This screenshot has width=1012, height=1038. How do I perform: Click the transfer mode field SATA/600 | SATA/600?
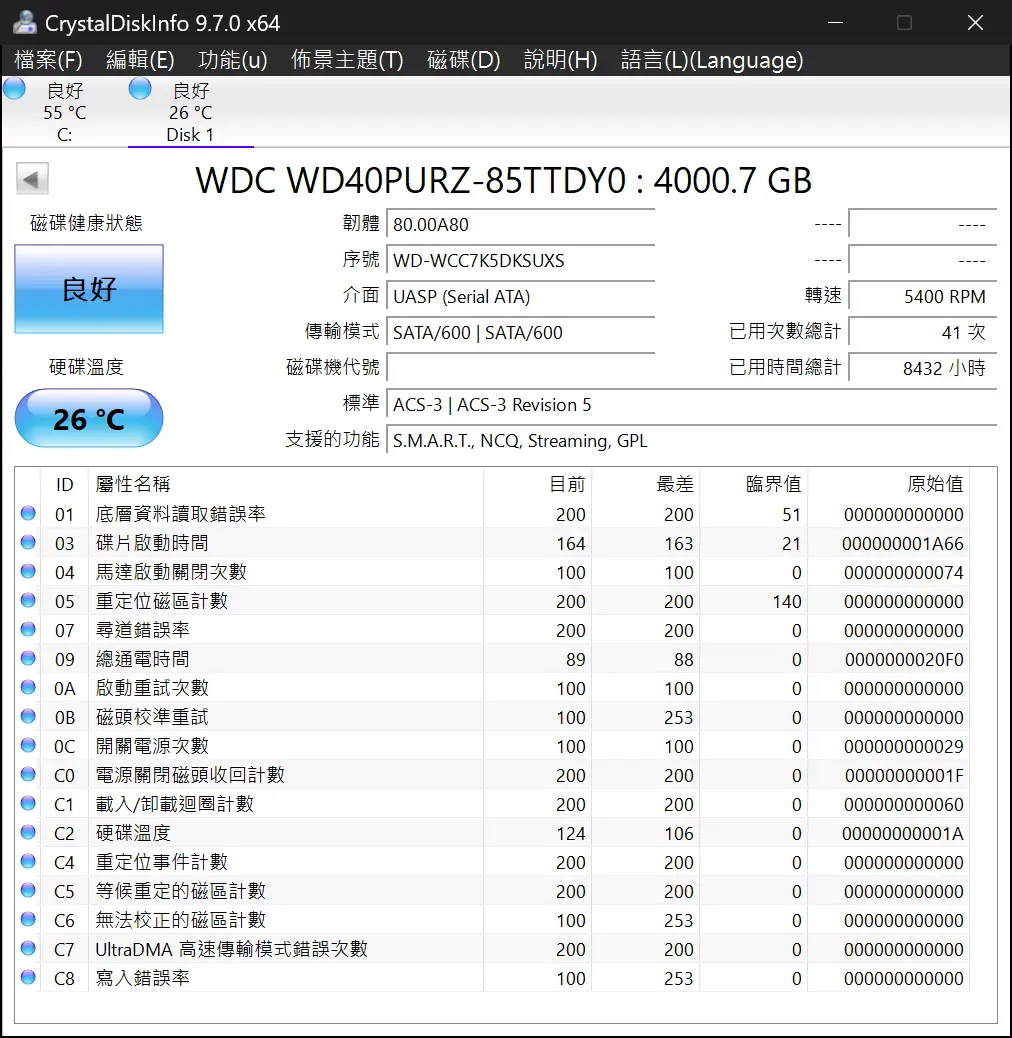click(x=520, y=332)
